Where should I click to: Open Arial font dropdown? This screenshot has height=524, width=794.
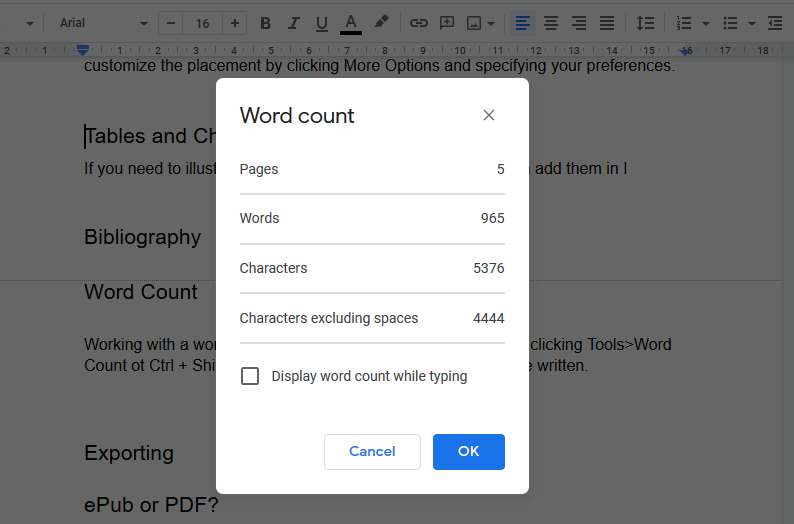pos(103,23)
